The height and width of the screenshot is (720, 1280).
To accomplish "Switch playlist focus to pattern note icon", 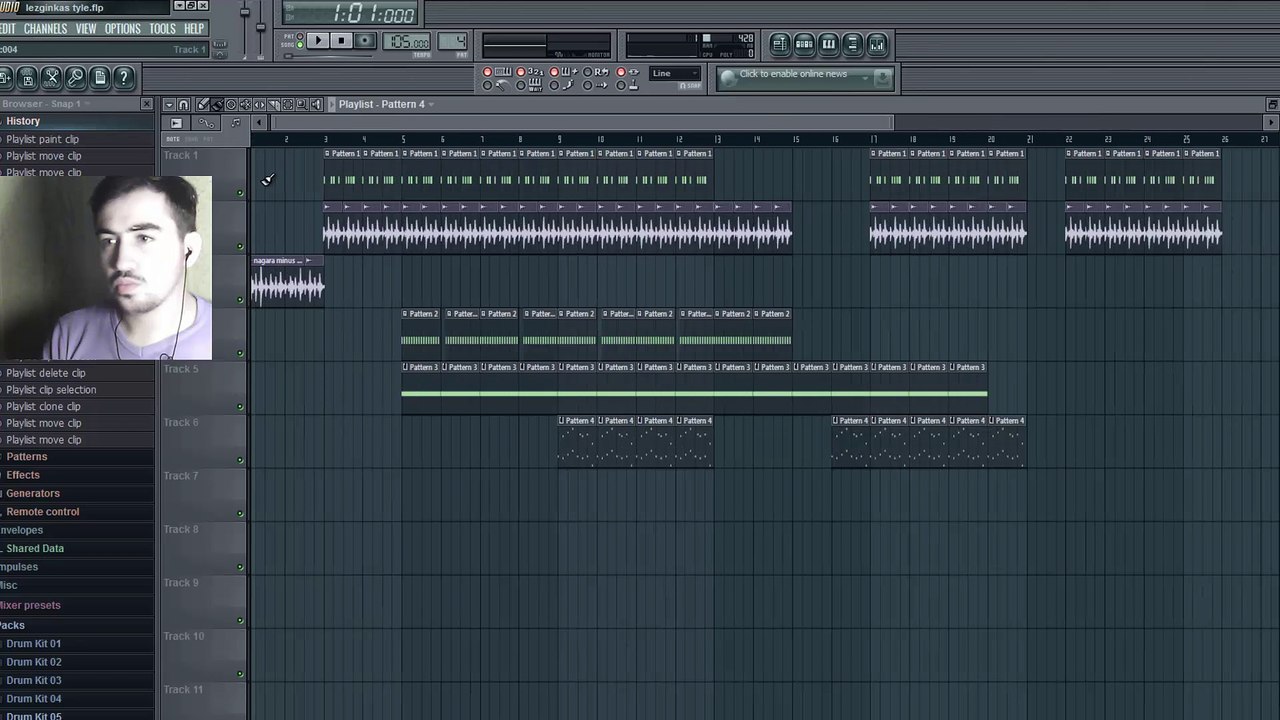I will coord(235,122).
